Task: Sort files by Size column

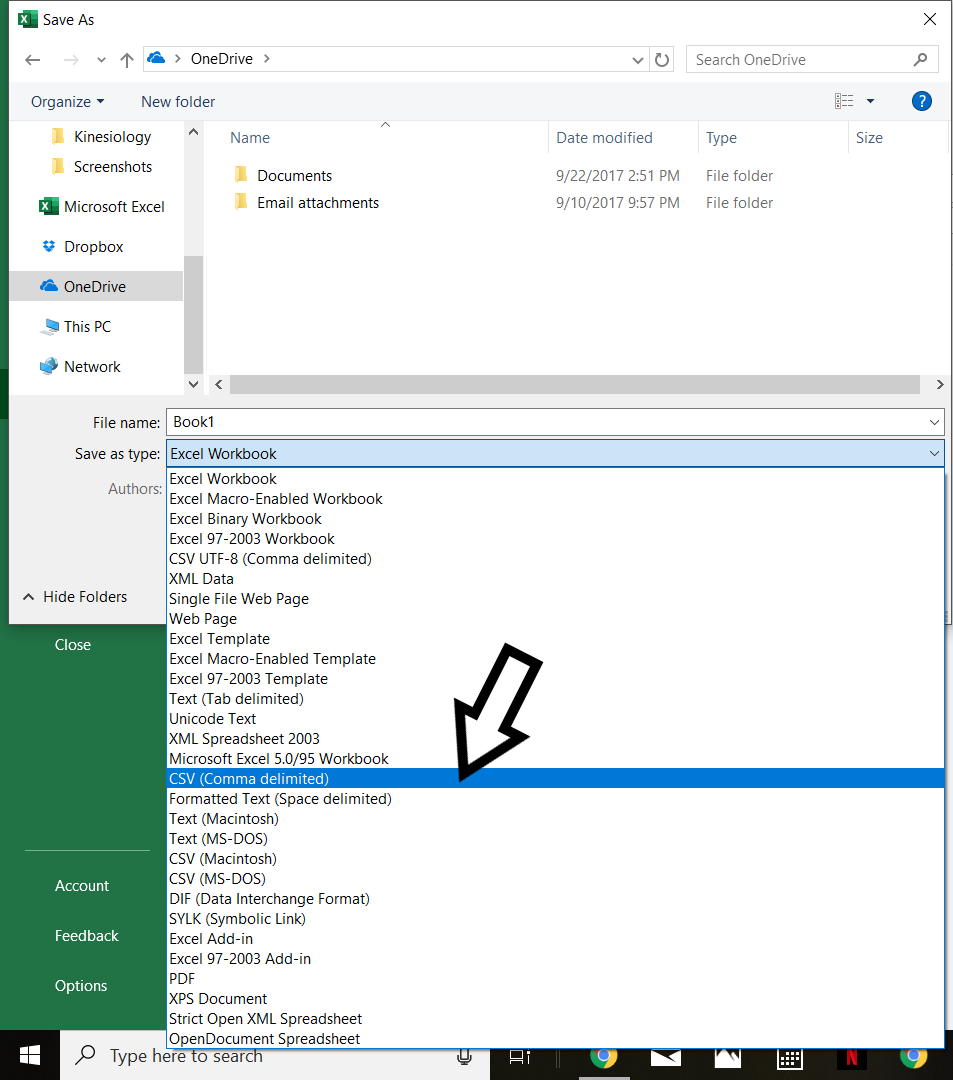Action: (869, 138)
